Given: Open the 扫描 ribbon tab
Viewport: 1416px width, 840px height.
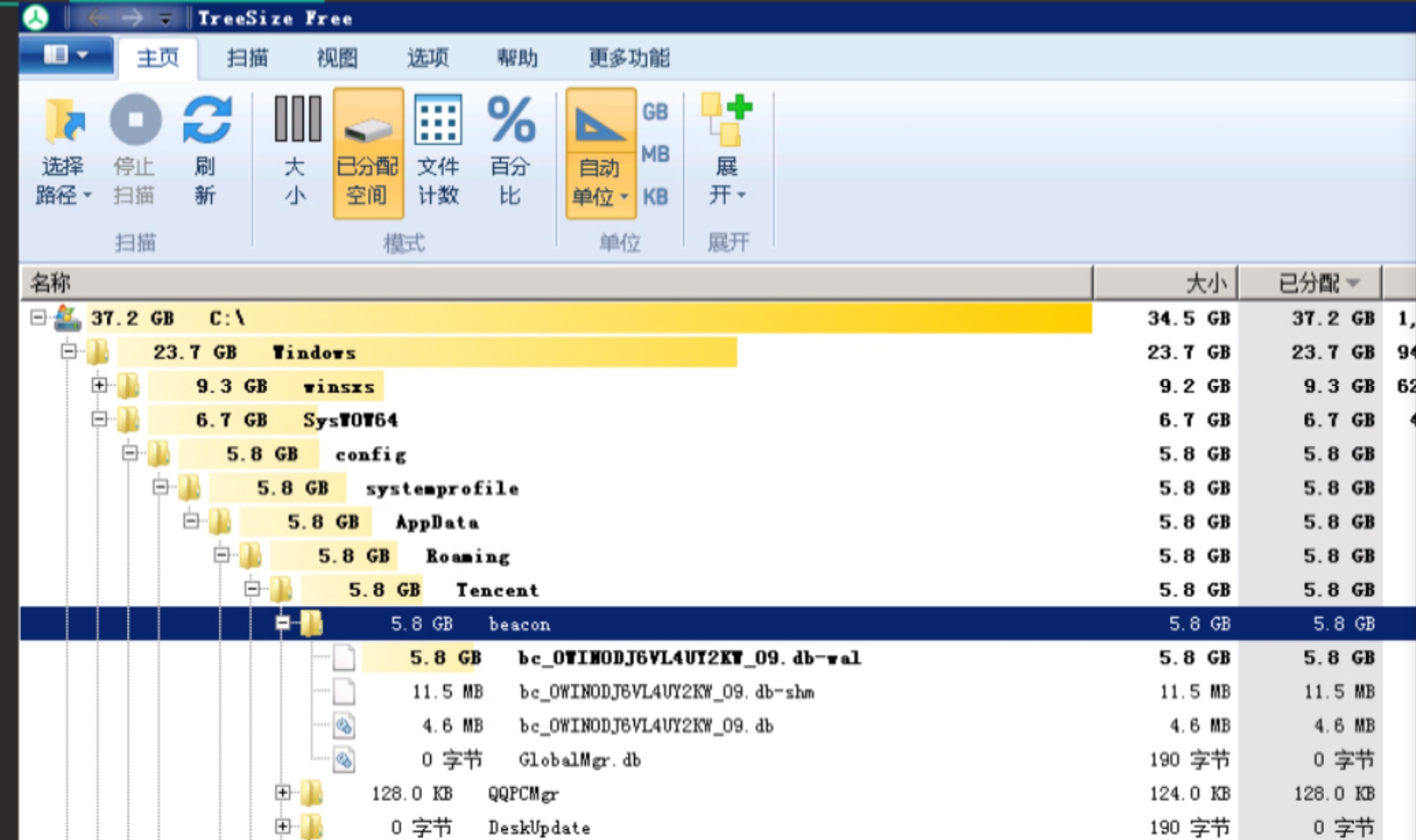Looking at the screenshot, I should tap(247, 58).
